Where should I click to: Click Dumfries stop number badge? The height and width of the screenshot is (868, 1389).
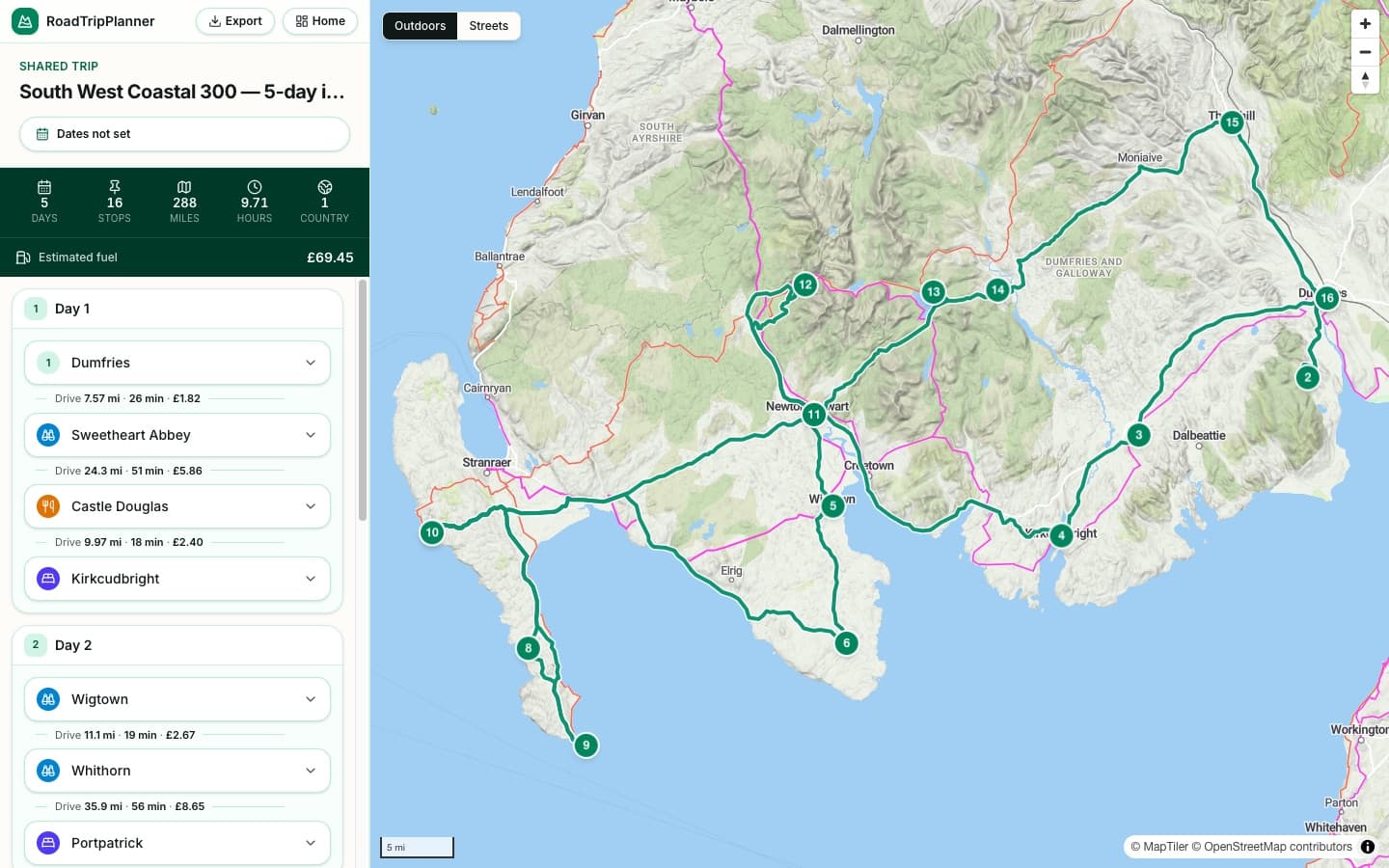click(x=48, y=363)
